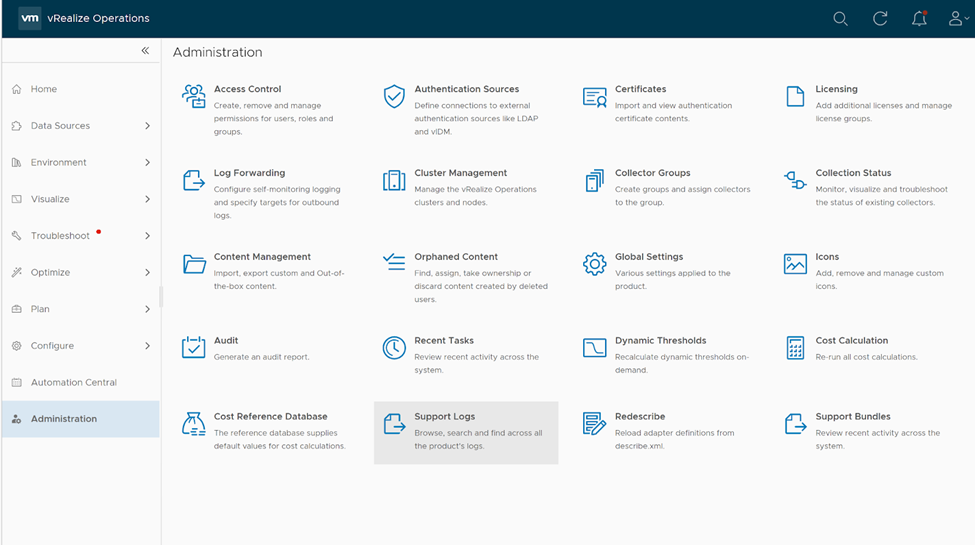Expand the Environment menu chevron
This screenshot has height=545, width=975.
(x=147, y=162)
